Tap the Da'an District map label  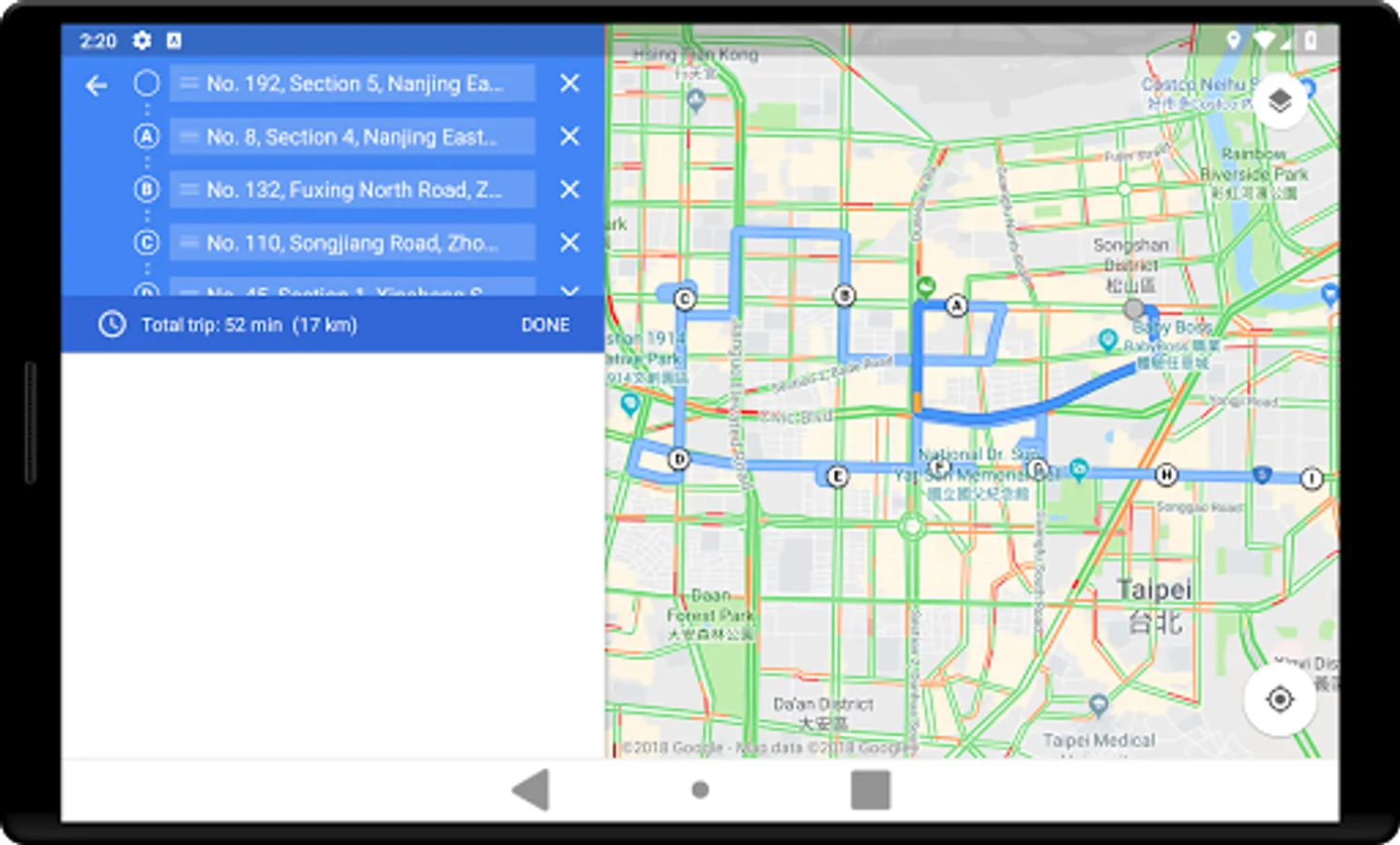(823, 713)
